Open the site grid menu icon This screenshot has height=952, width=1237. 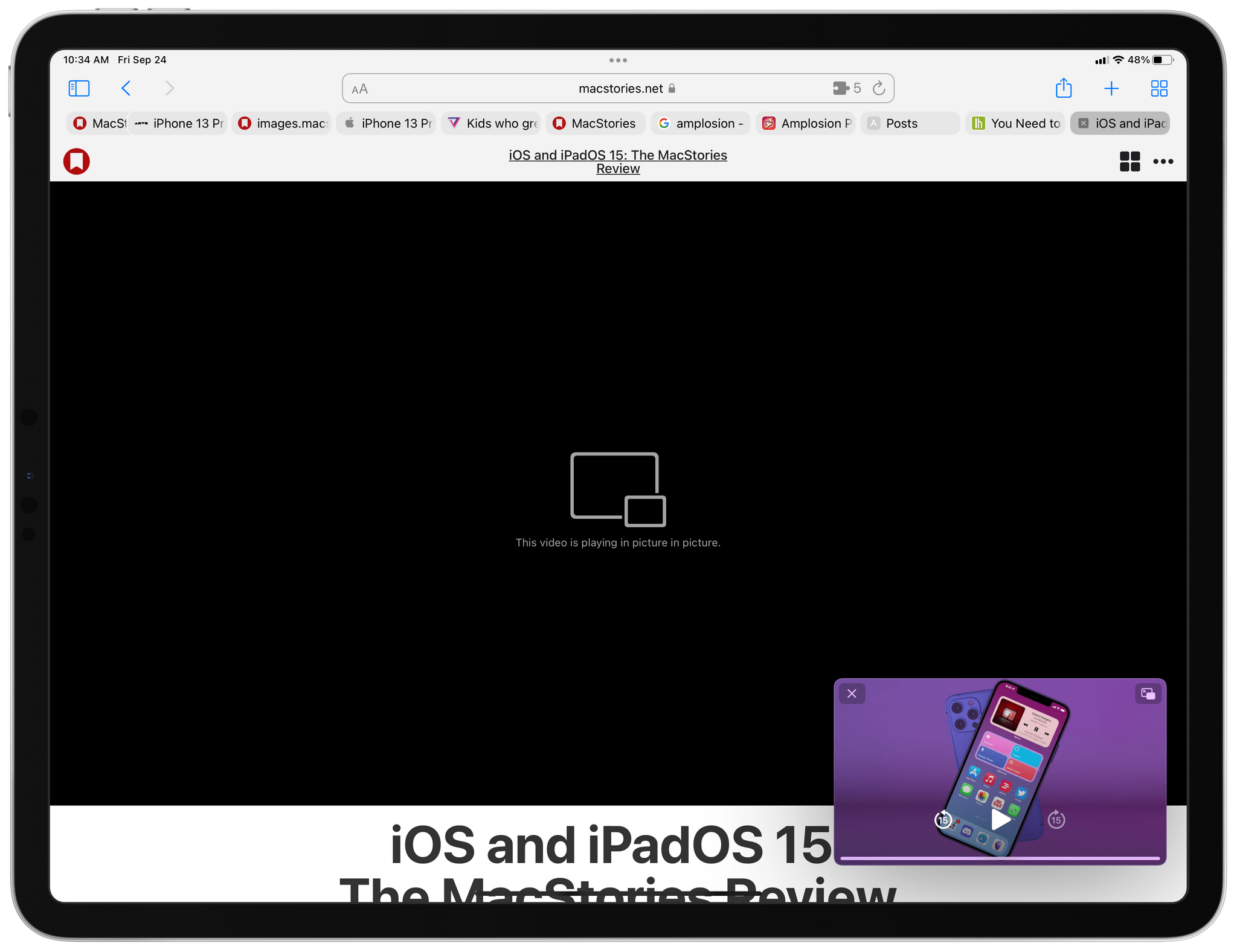(x=1129, y=161)
